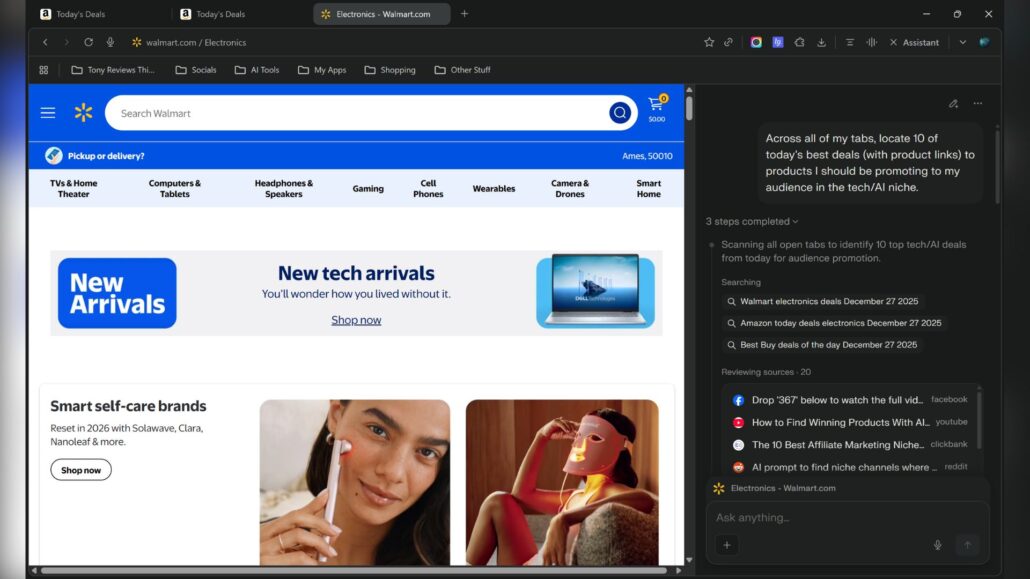Open a new browser tab
The height and width of the screenshot is (579, 1030).
point(464,14)
